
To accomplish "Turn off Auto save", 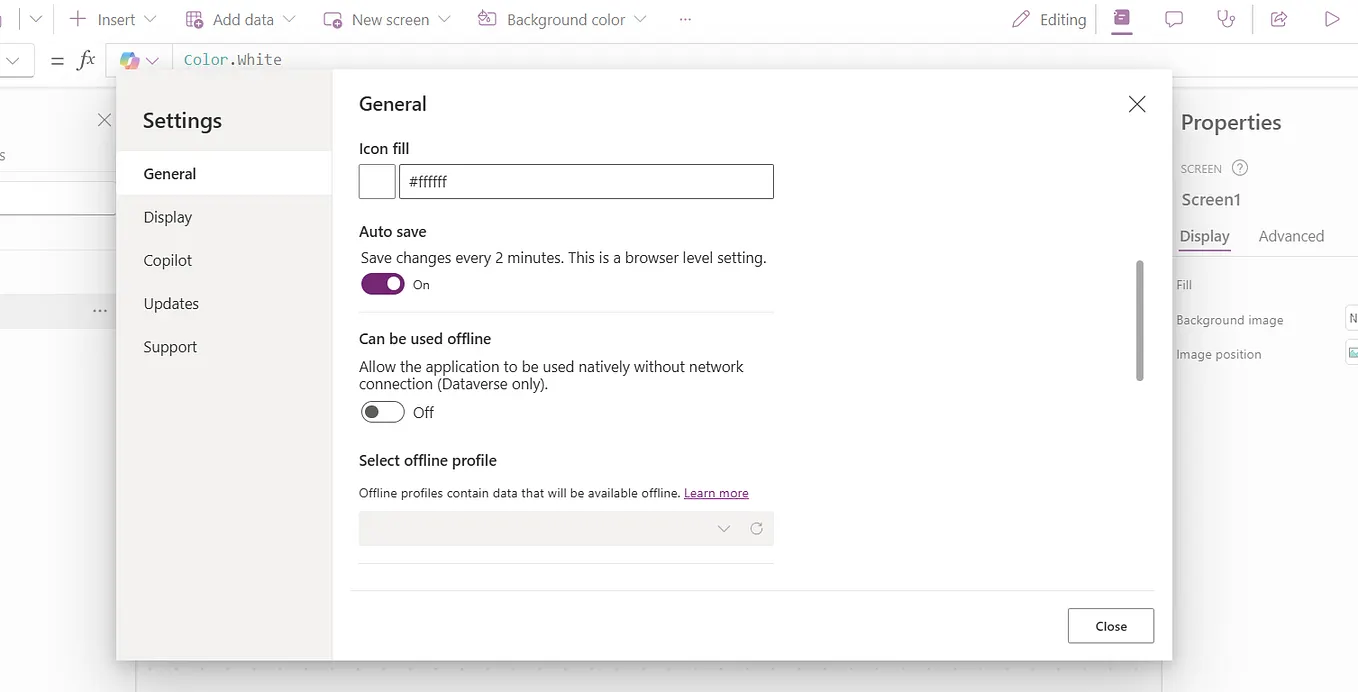I will point(382,284).
